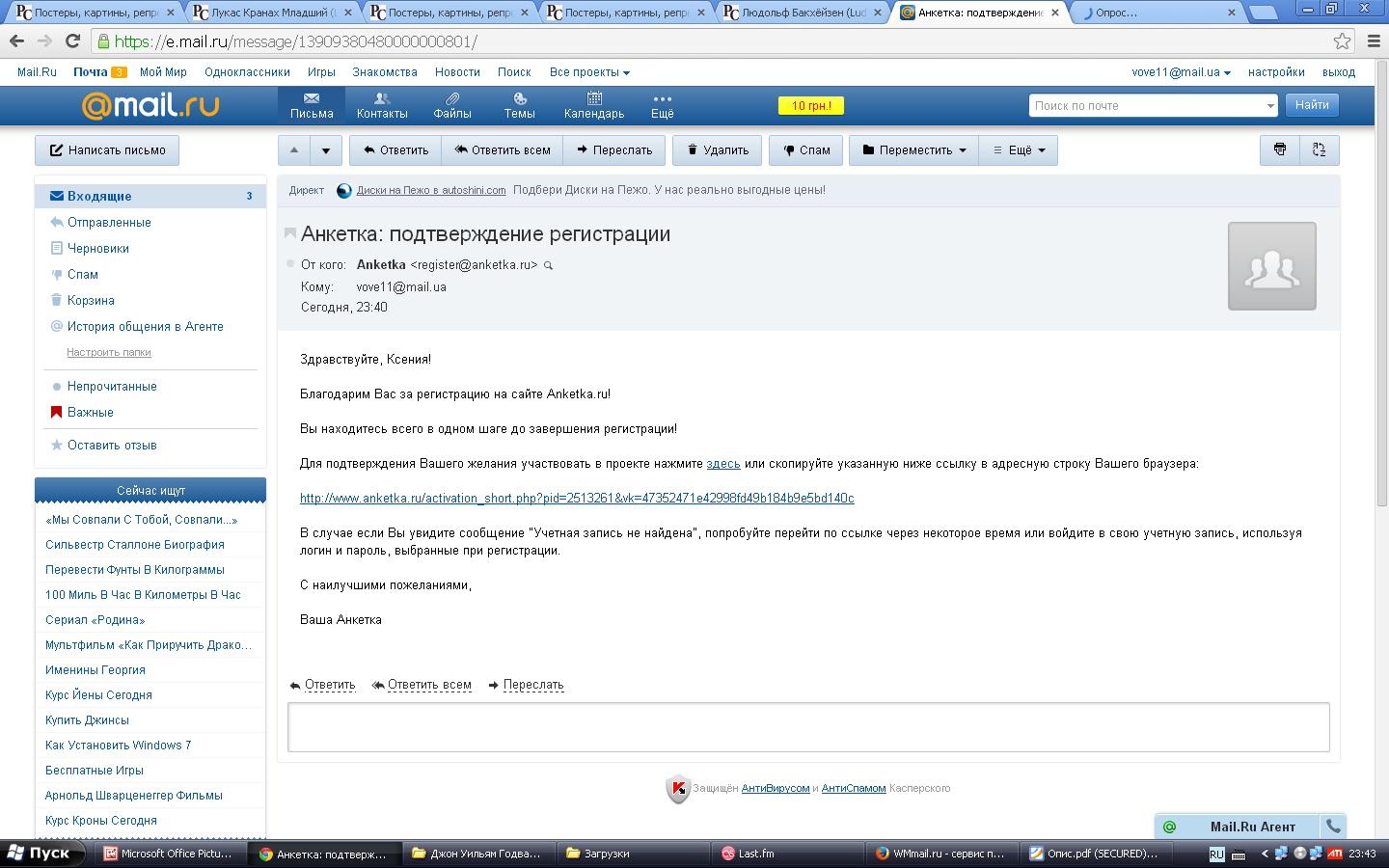Viewport: 1389px width, 868px height.
Task: Toggle unread dot beside От кого
Action: point(290,263)
